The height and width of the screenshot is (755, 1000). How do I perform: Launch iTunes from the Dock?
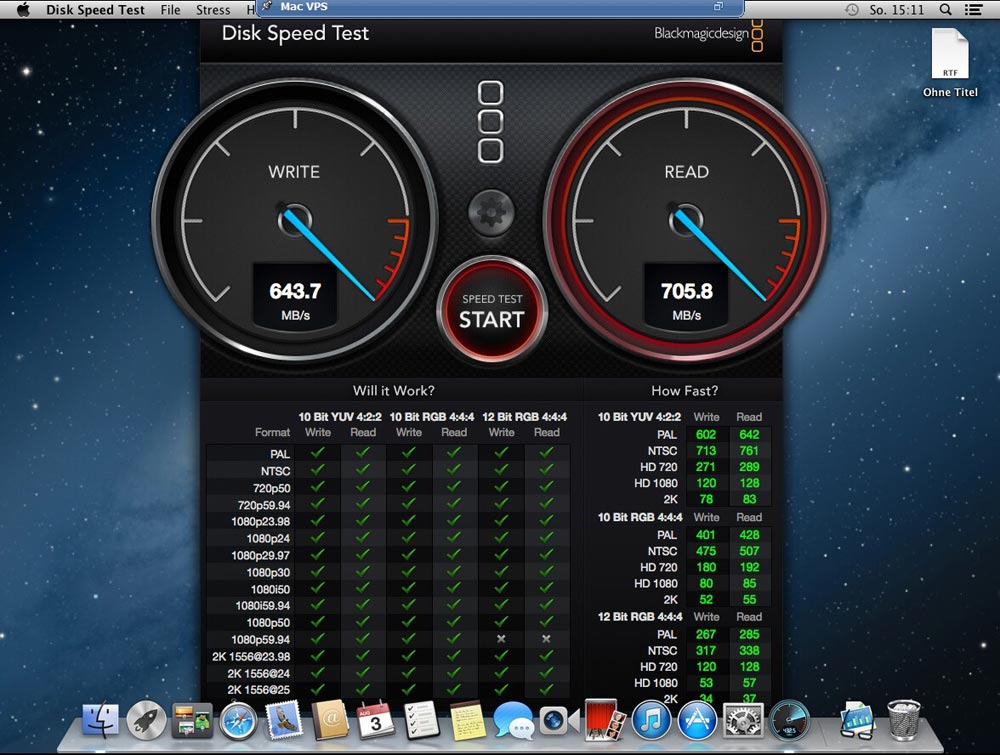[x=651, y=721]
